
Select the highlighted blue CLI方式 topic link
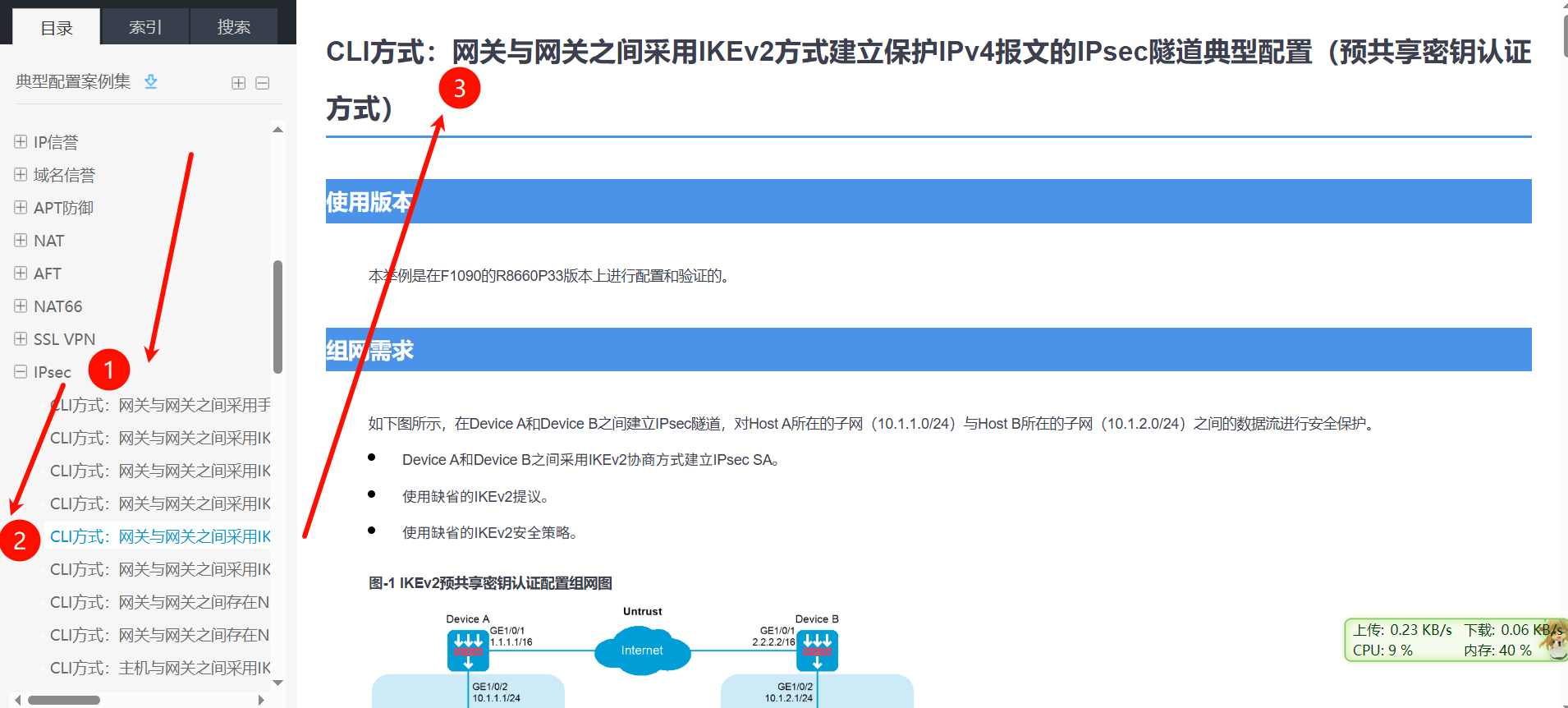160,536
